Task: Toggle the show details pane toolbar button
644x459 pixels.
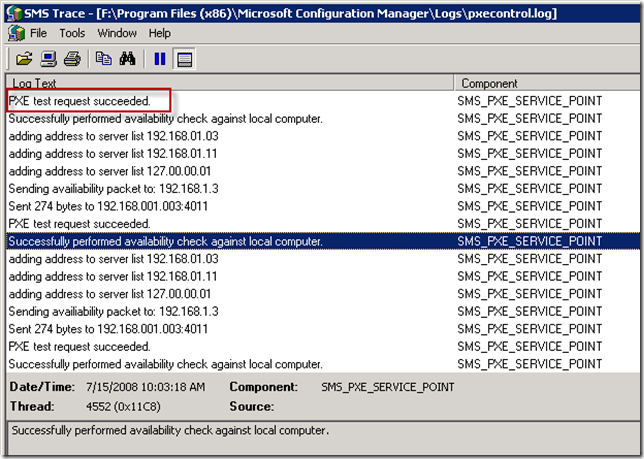Action: [x=184, y=59]
